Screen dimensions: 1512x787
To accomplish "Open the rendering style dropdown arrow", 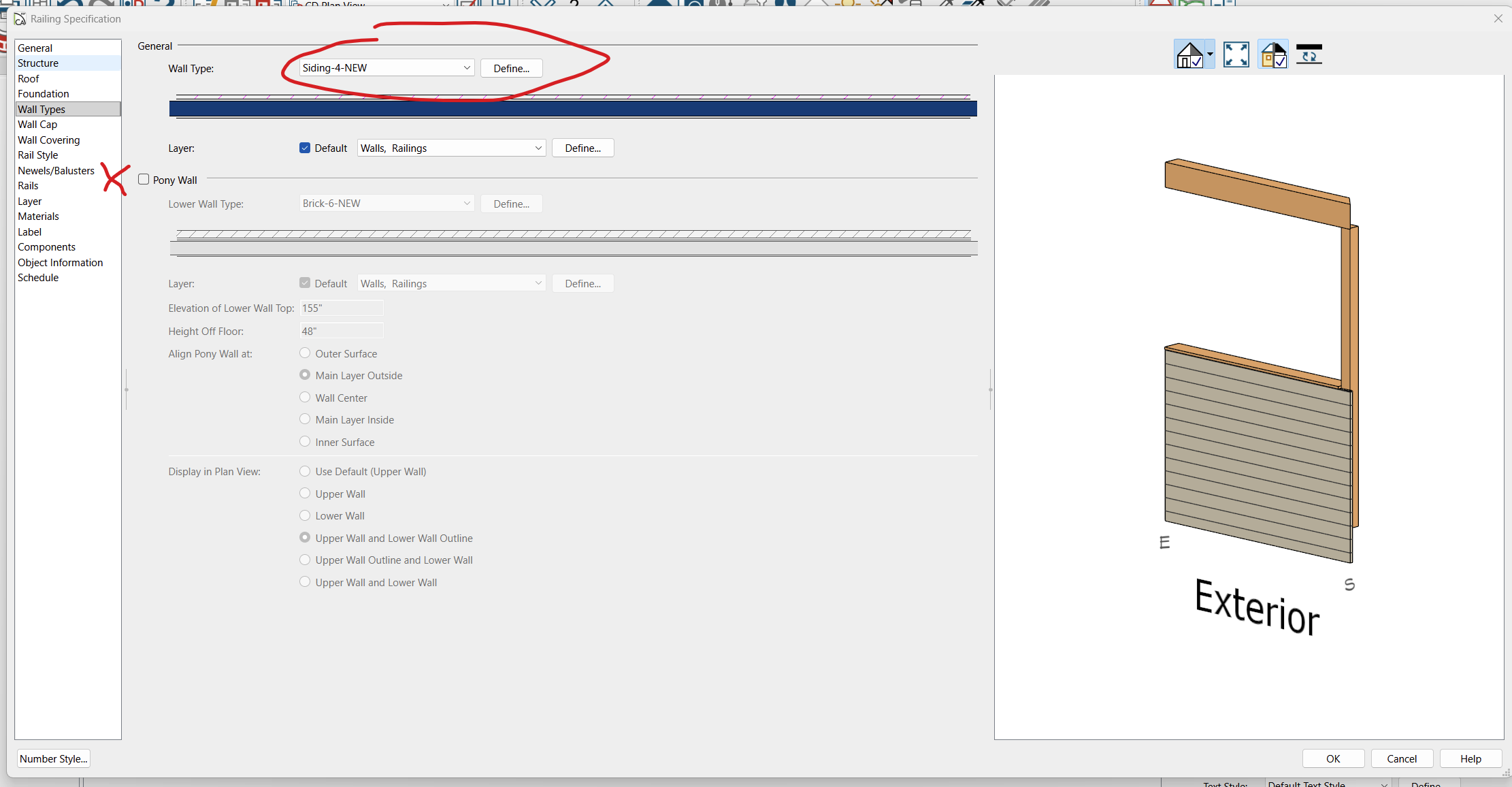I will point(1210,54).
